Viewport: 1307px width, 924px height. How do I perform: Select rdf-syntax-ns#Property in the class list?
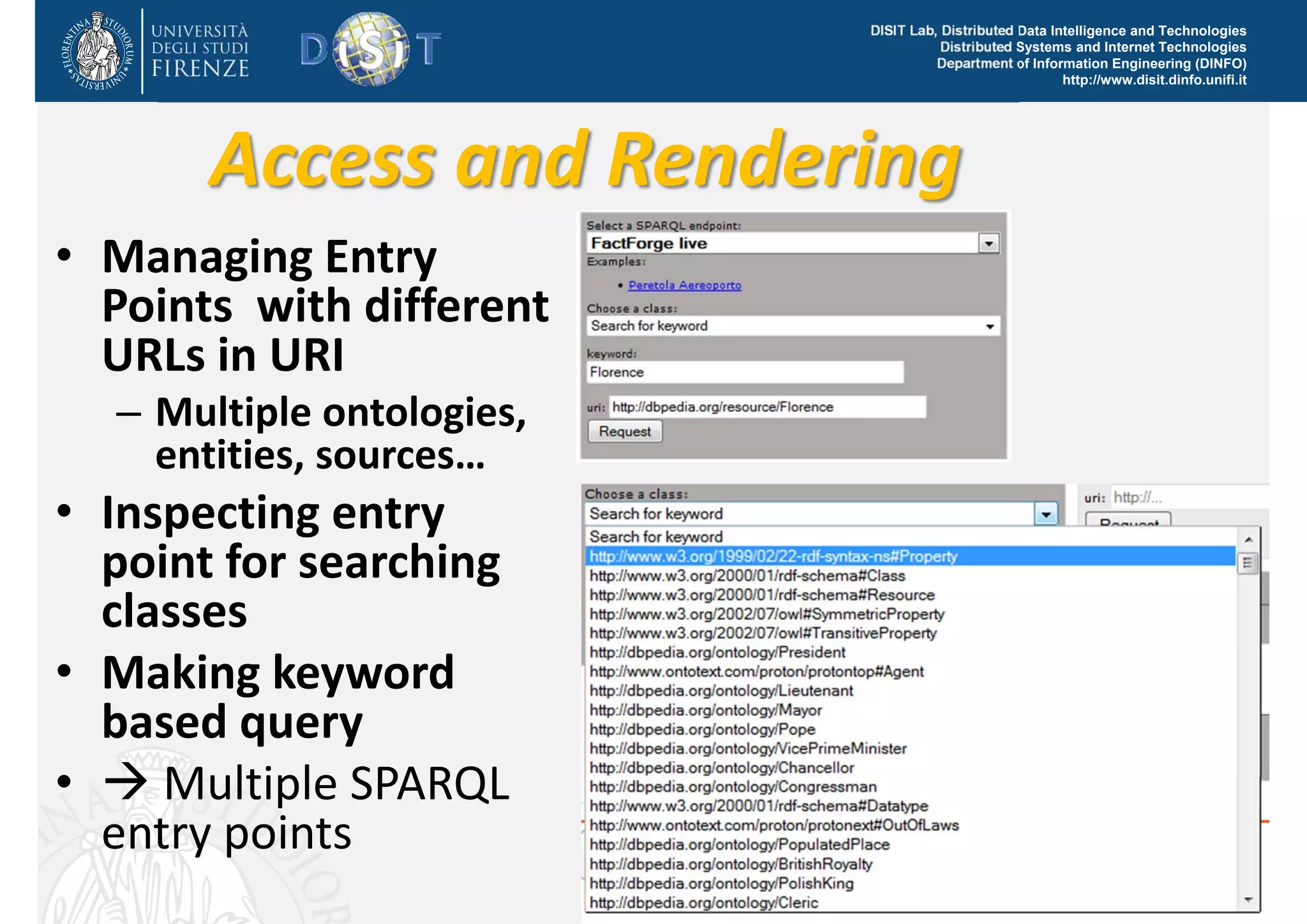(x=911, y=556)
